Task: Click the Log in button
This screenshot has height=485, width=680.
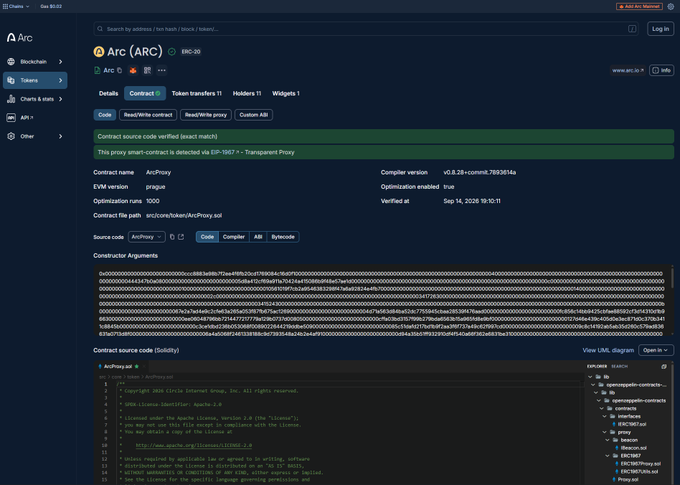Action: (660, 29)
